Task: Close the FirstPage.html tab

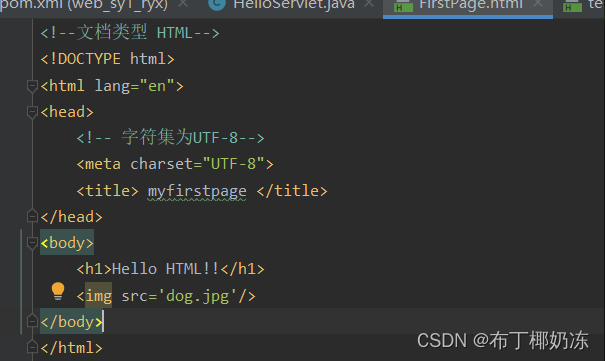Action: click(x=537, y=4)
